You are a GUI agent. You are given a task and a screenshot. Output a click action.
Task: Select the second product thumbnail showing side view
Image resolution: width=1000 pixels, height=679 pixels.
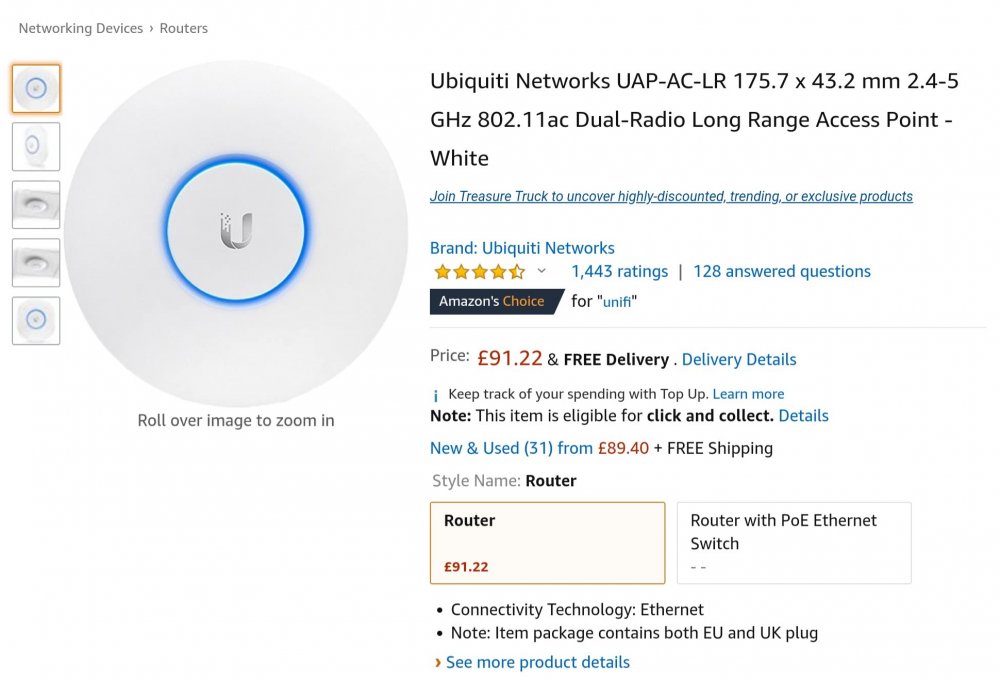pyautogui.click(x=36, y=147)
